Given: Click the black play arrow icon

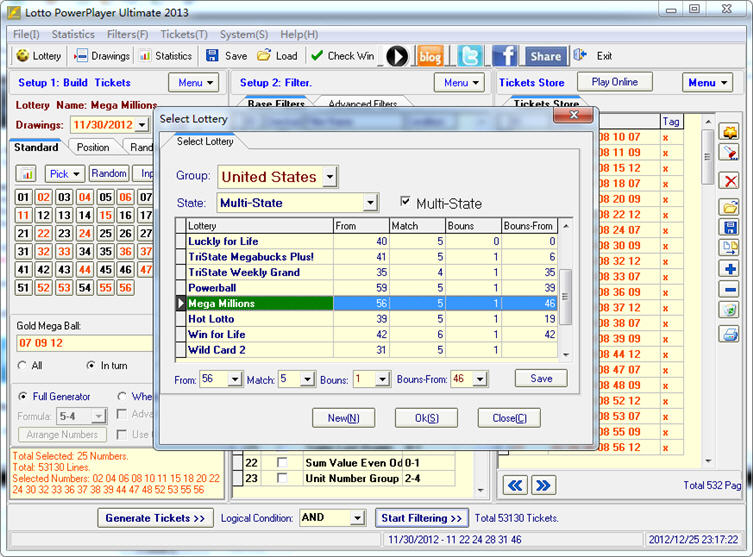Looking at the screenshot, I should coord(397,56).
